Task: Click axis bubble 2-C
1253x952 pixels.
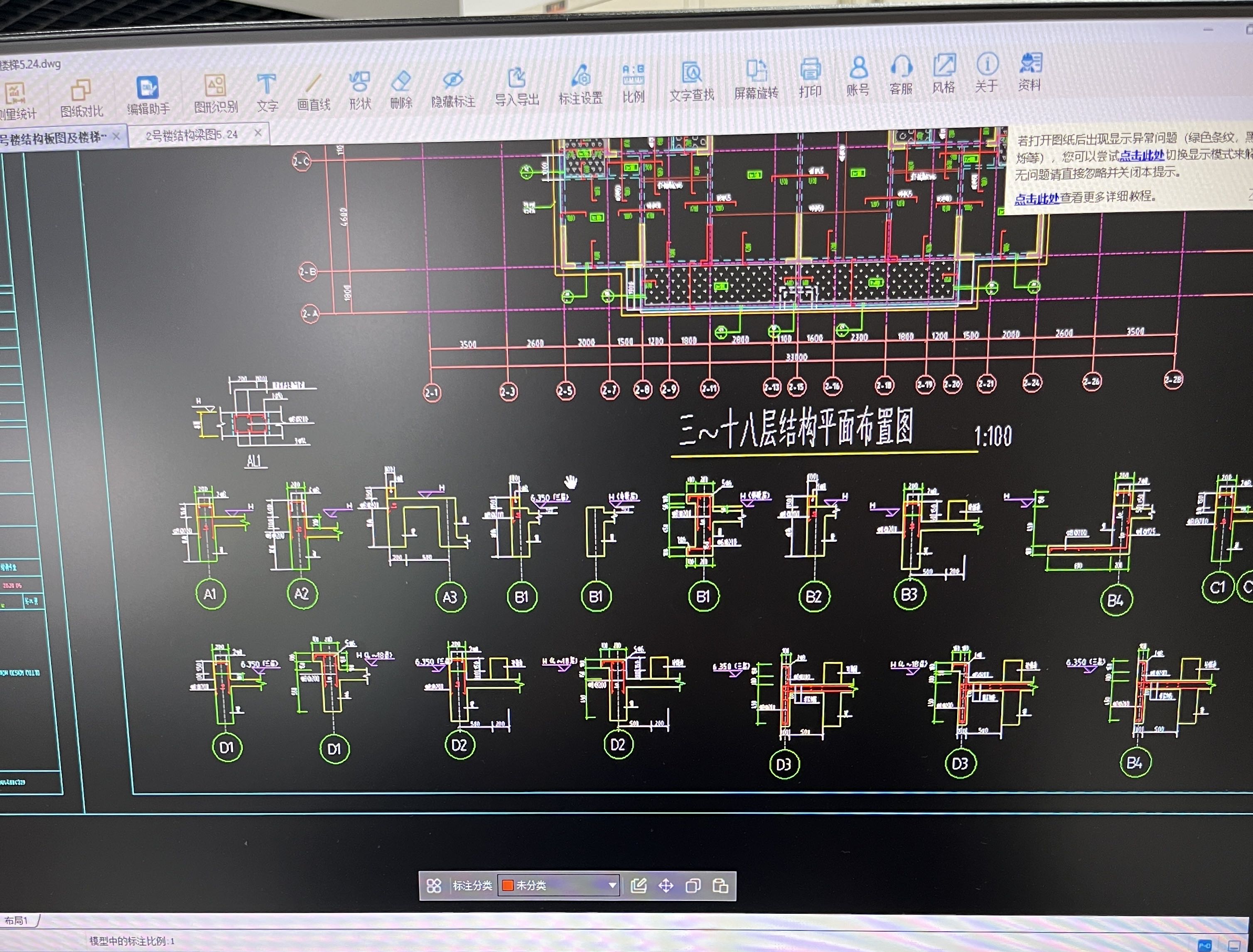Action: click(x=301, y=162)
